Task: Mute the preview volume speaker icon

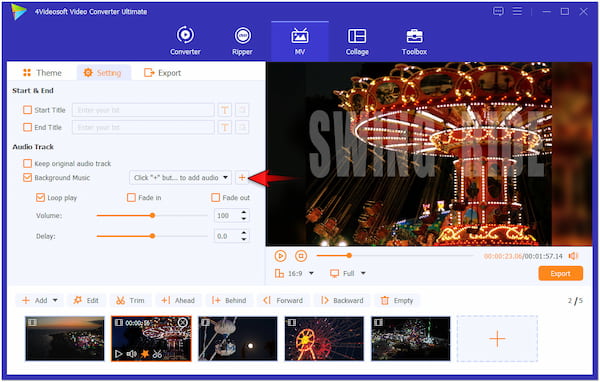Action: 573,256
